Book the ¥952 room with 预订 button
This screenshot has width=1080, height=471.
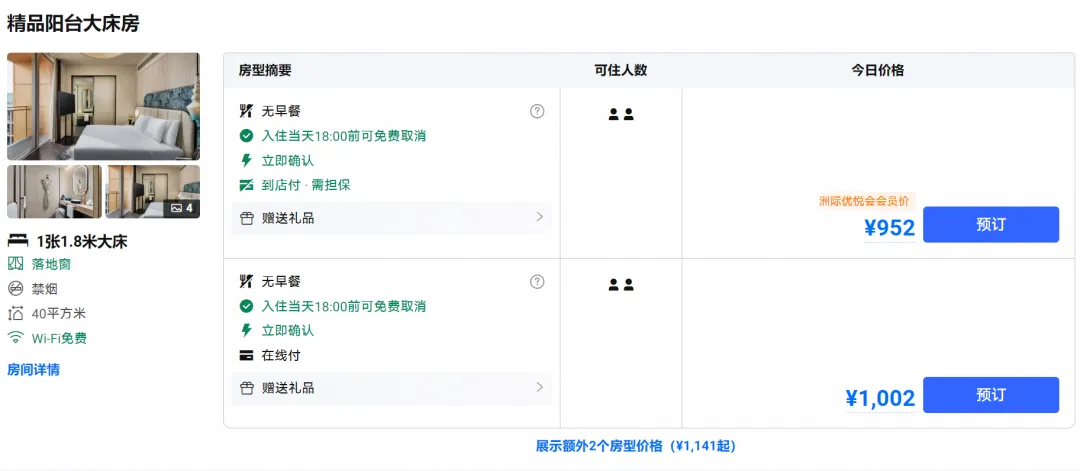[x=990, y=224]
